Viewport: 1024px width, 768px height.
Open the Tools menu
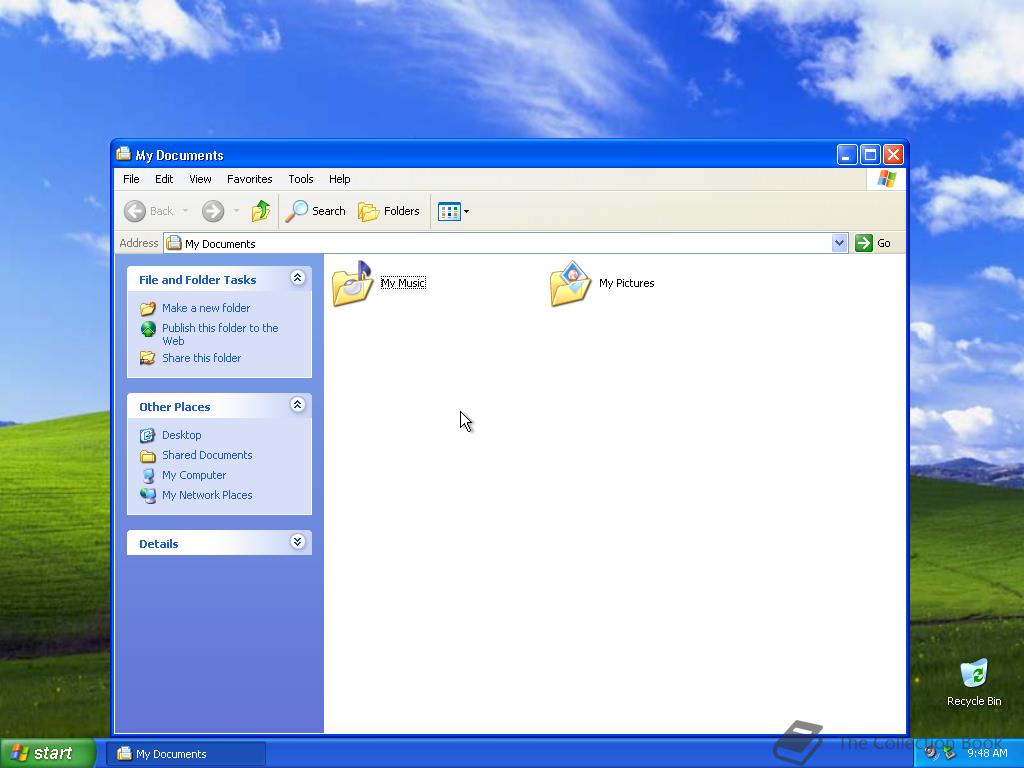pos(300,179)
